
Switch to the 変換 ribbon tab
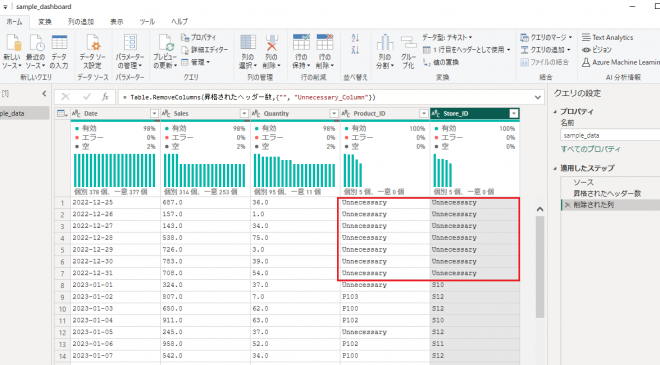click(45, 21)
